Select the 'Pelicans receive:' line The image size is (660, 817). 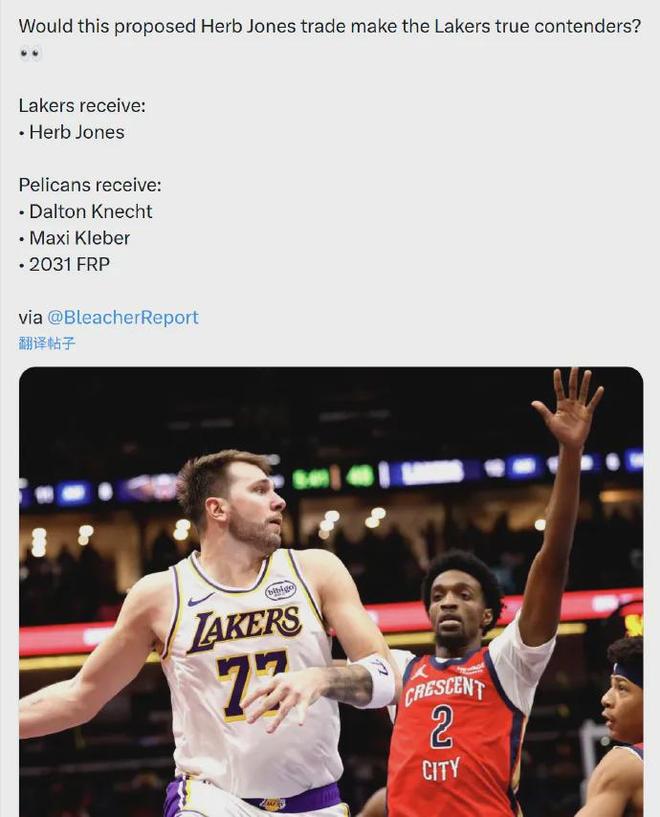point(90,185)
